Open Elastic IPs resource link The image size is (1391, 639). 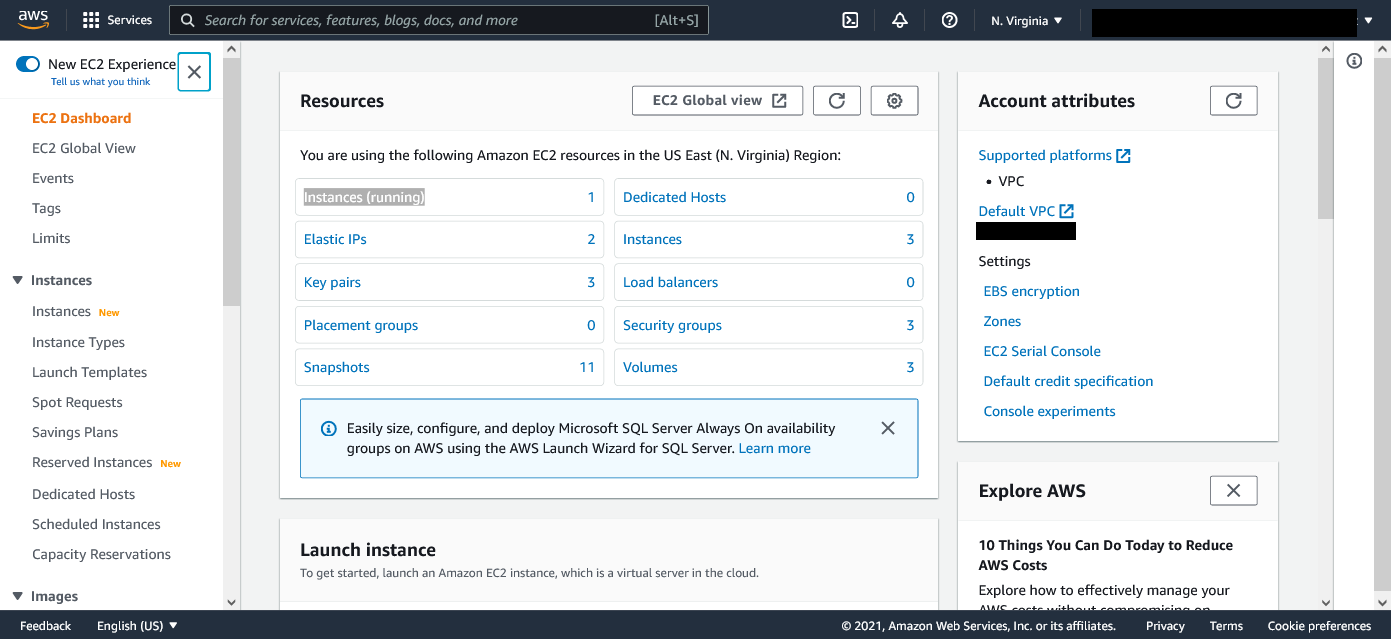coord(335,240)
